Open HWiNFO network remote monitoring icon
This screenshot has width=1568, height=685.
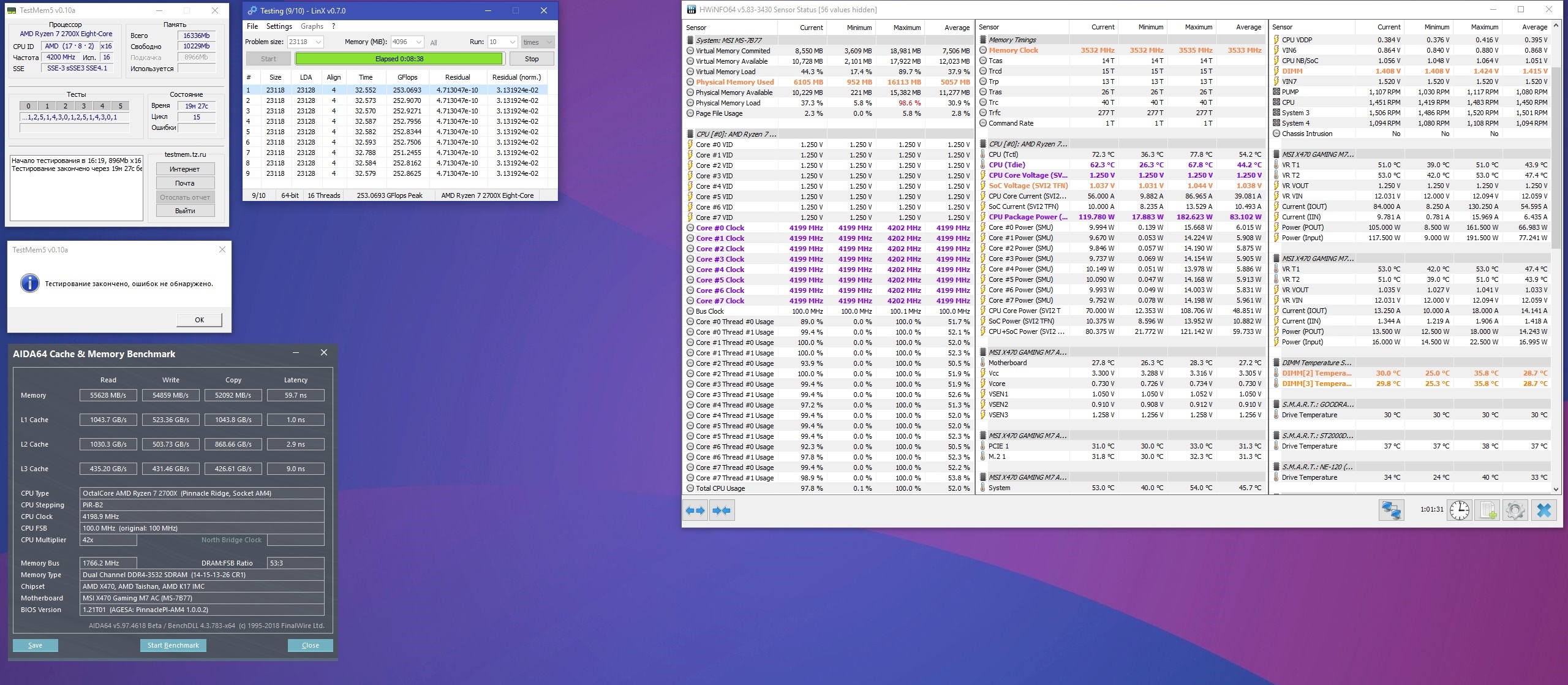click(1391, 510)
